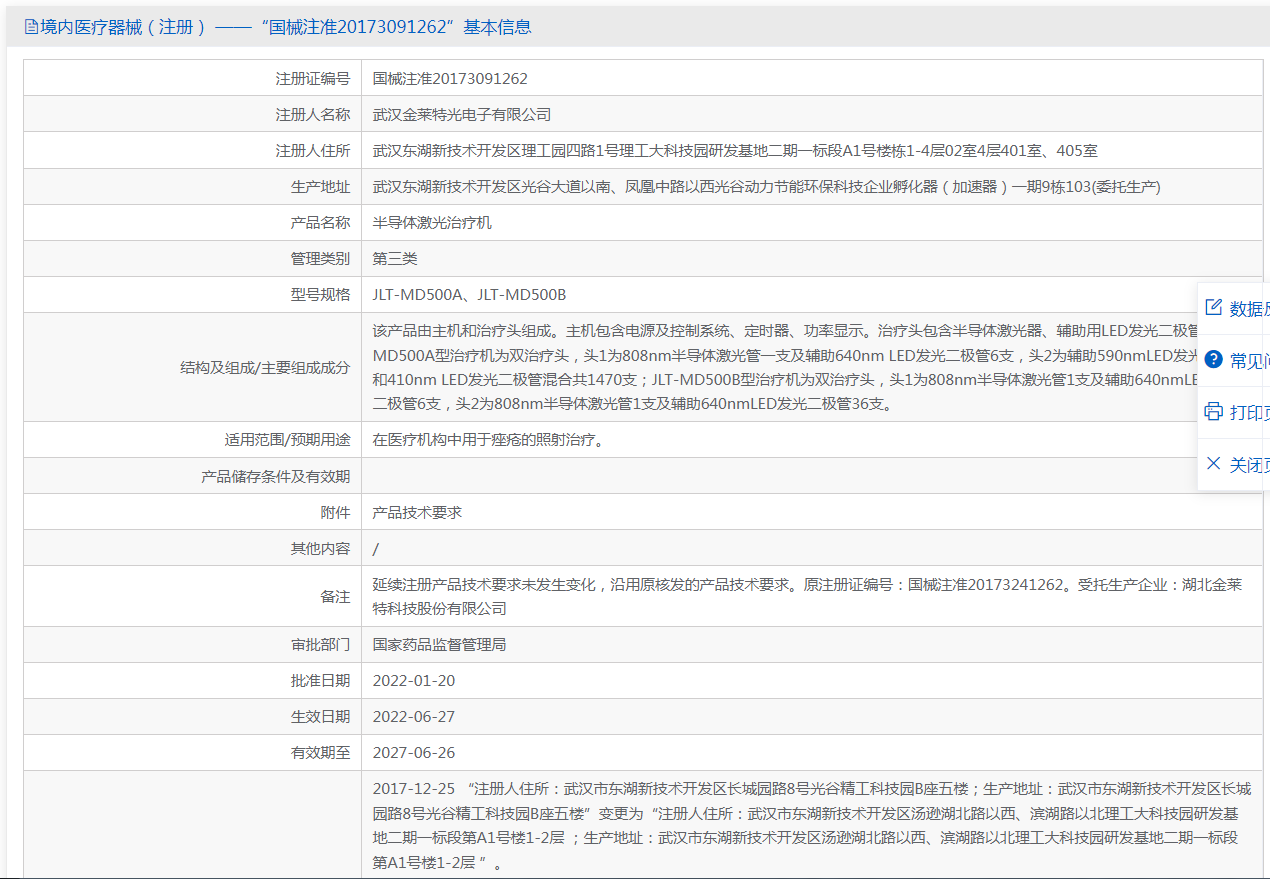Select production address ending 103(委托生产)
Screen dimensions: 1270x879
(766, 187)
